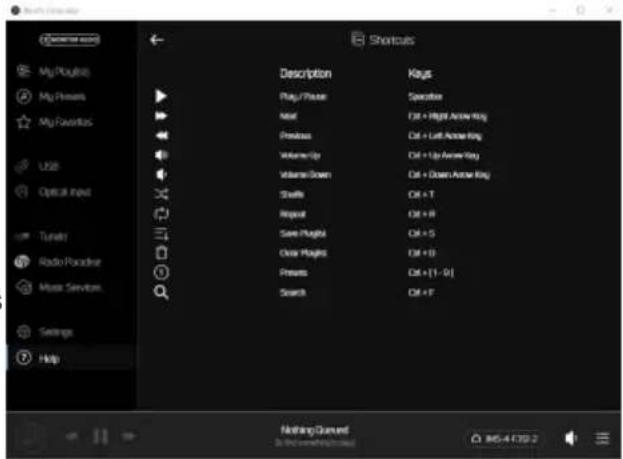Click the Presets numbered circle icon
This screenshot has width=623, height=459.
point(161,272)
